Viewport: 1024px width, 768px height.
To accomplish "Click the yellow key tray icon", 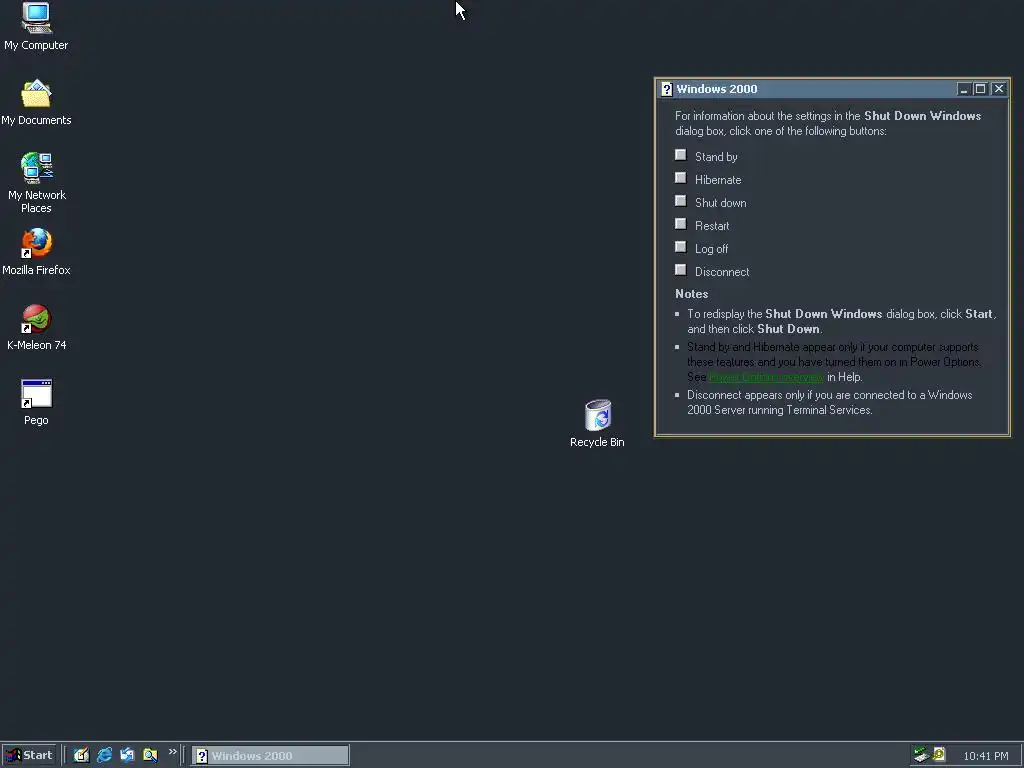I will click(939, 754).
